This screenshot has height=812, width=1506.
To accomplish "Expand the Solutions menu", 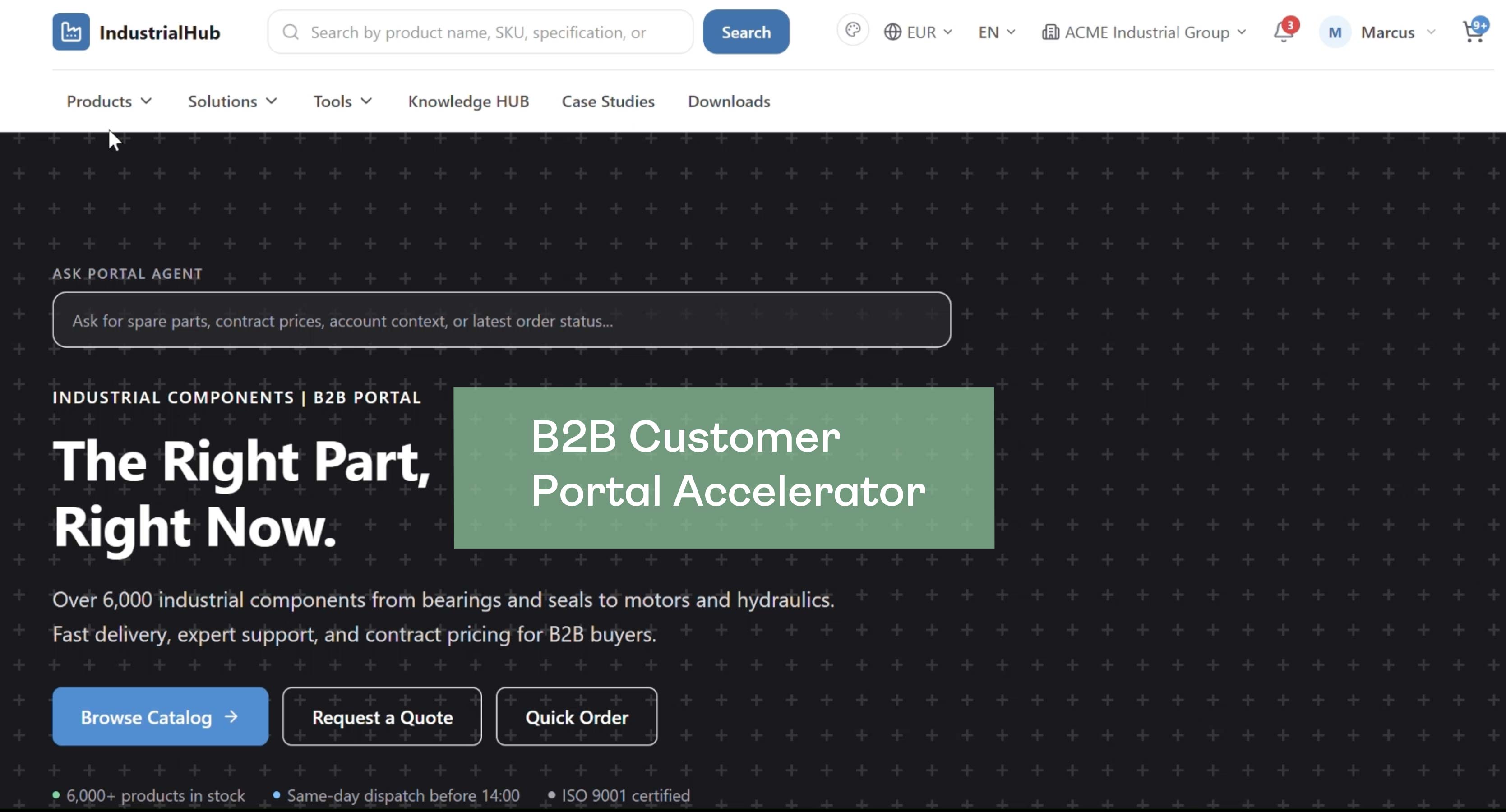I will 232,101.
